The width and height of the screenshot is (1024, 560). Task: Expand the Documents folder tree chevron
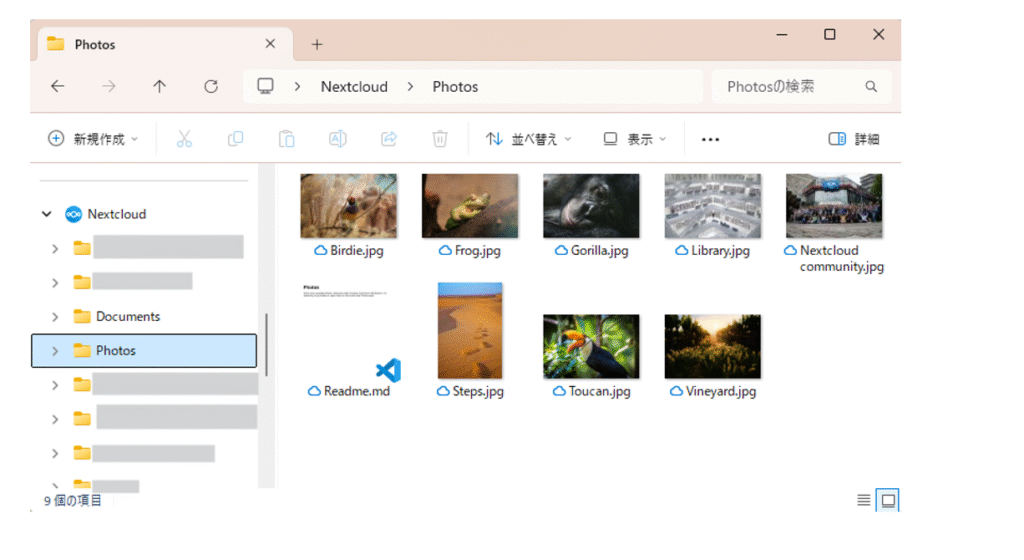pos(55,317)
